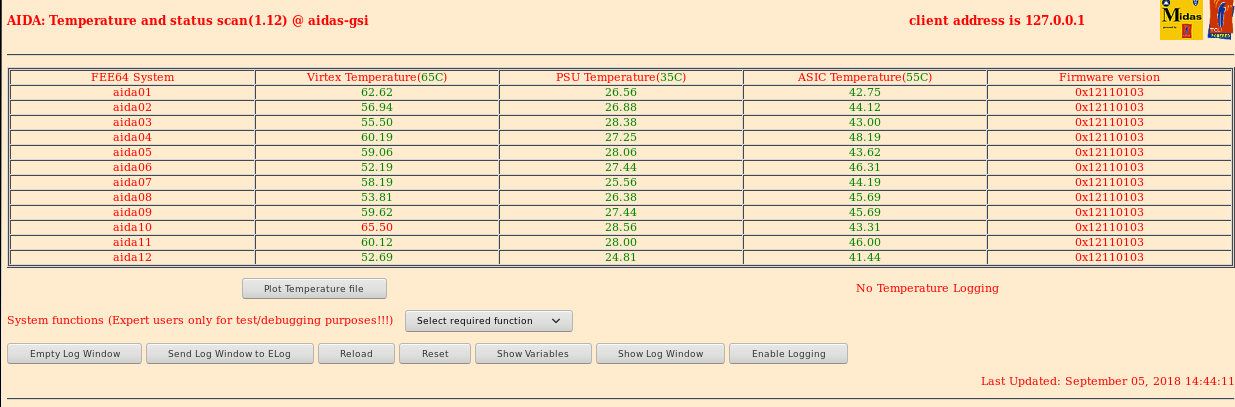Click Plot Temperature file button
This screenshot has height=407, width=1235.
pos(314,288)
